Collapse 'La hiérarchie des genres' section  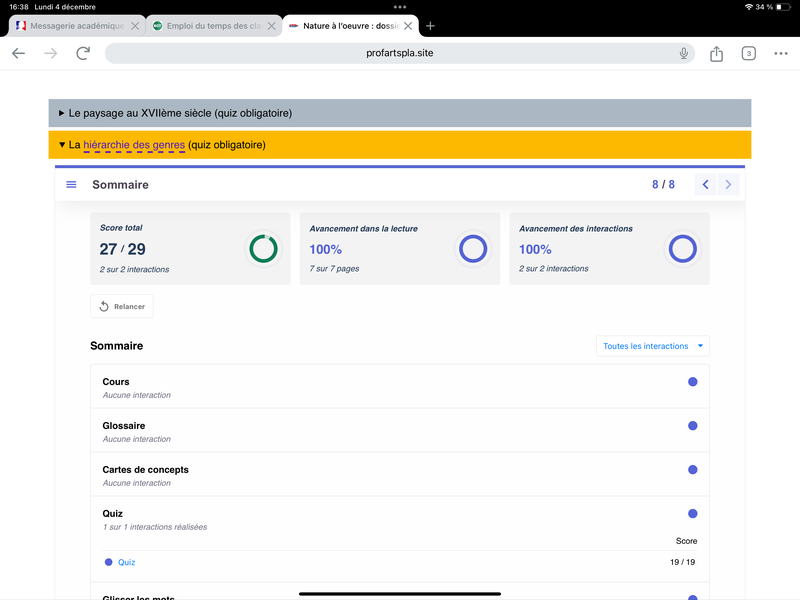pyautogui.click(x=62, y=145)
